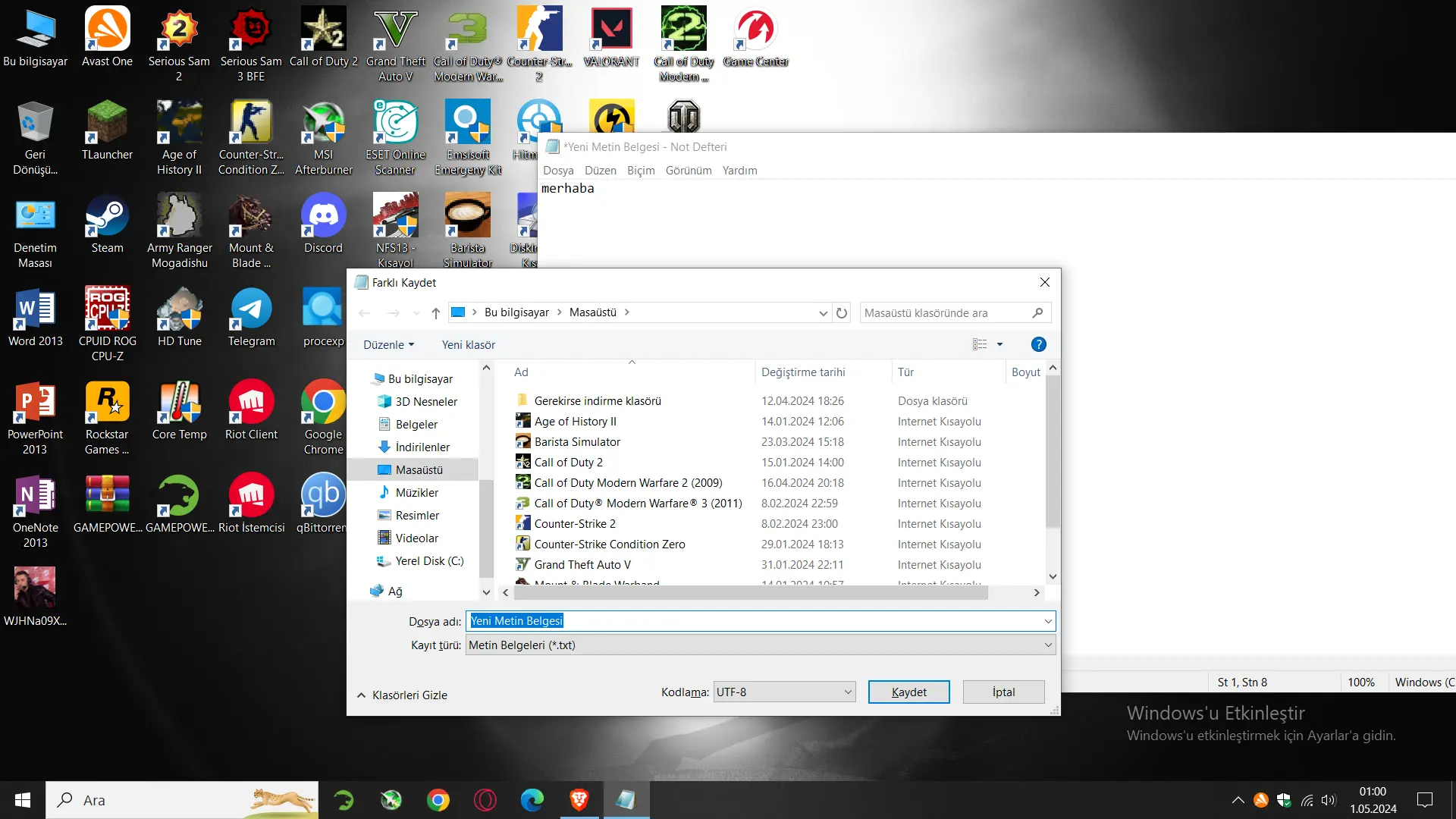The image size is (1456, 819).
Task: Select the Geri Dönüşüm recycle bin icon
Action: [35, 137]
